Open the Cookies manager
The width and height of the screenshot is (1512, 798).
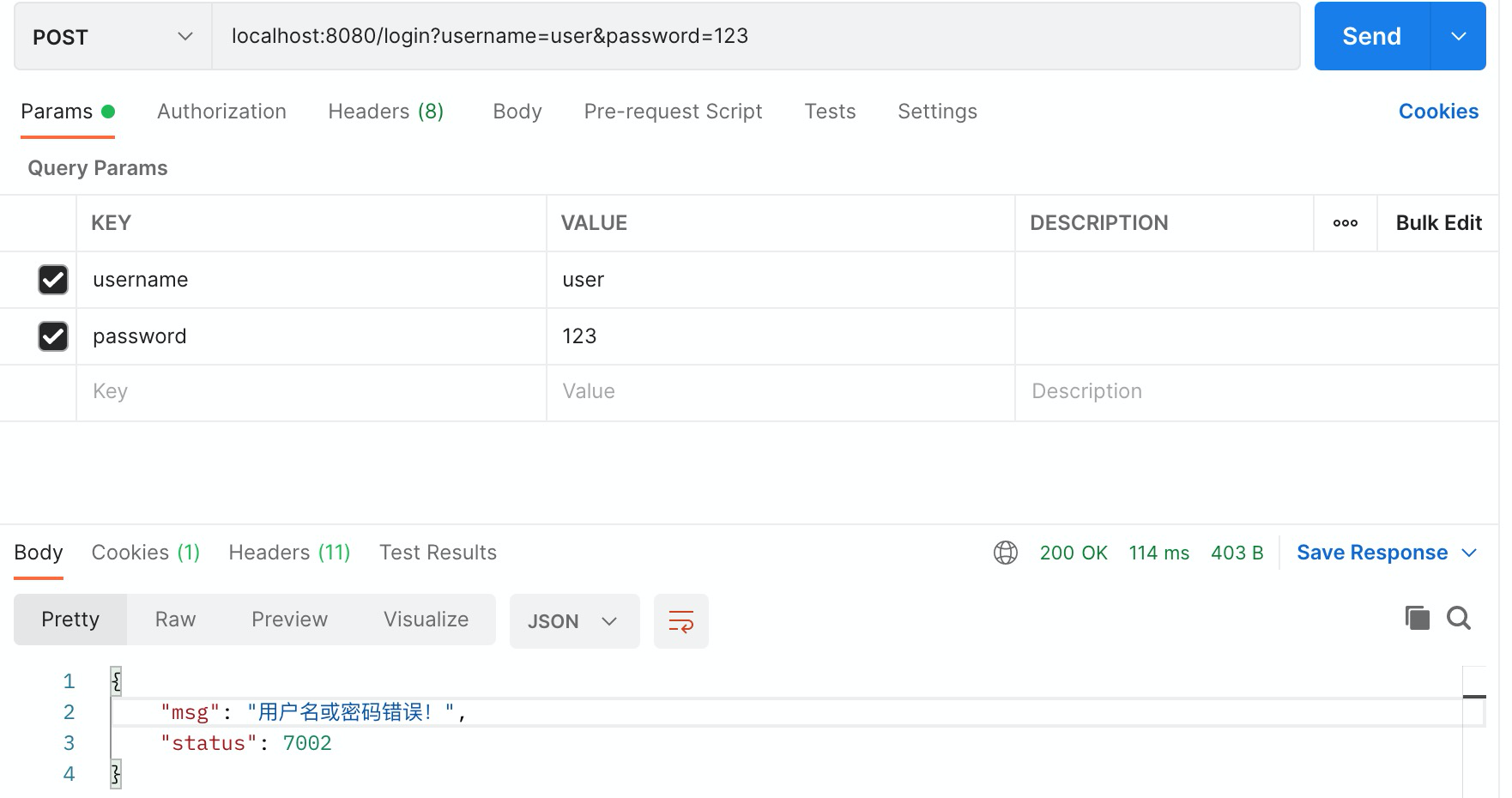click(x=1438, y=112)
